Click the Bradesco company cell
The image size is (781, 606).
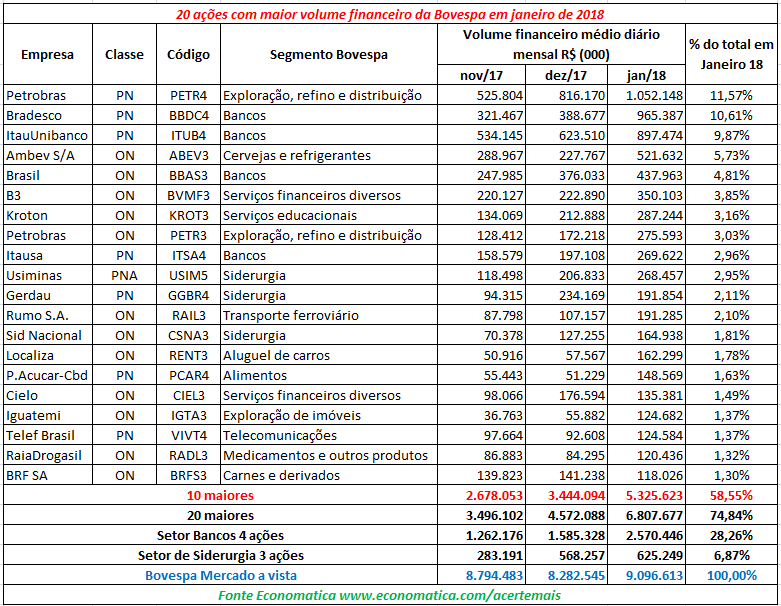[48, 115]
